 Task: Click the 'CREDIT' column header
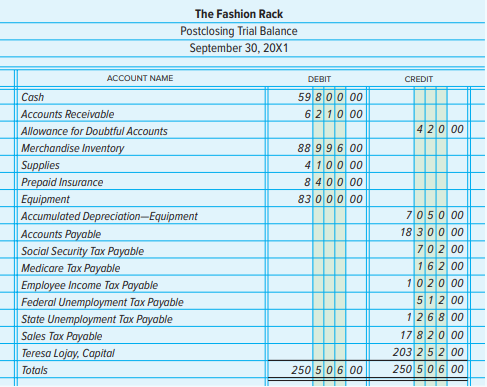pyautogui.click(x=419, y=79)
